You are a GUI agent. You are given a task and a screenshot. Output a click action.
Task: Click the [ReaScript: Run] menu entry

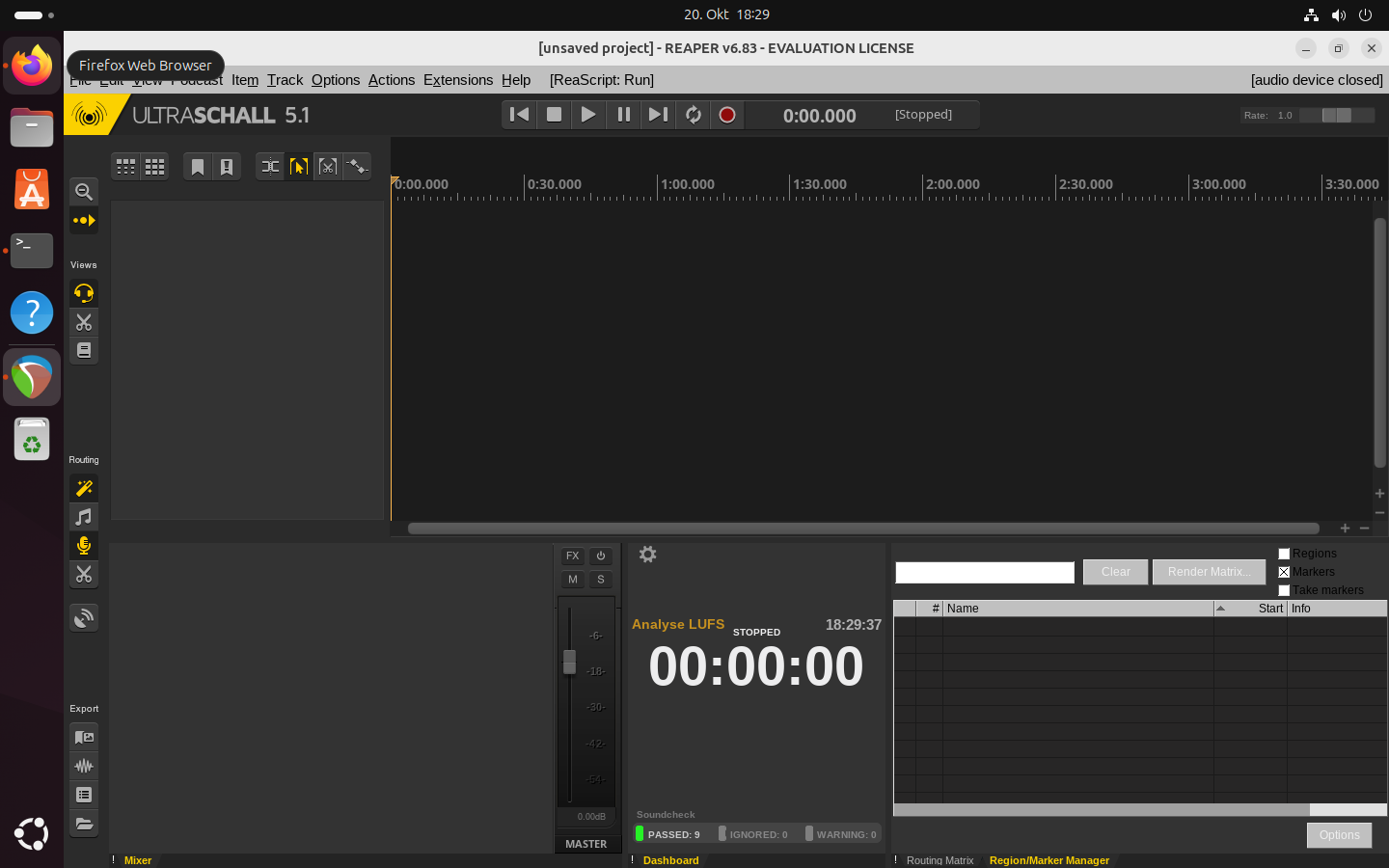click(602, 80)
